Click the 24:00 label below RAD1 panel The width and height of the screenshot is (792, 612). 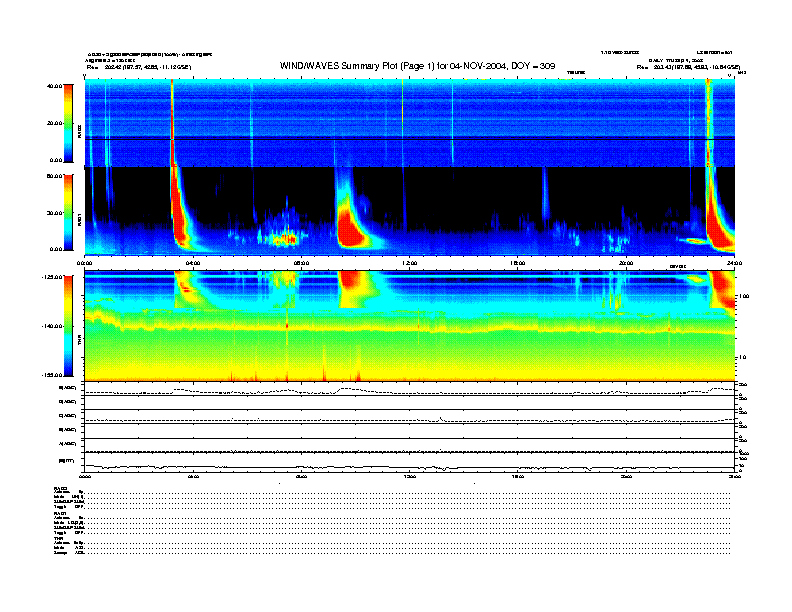[x=732, y=263]
